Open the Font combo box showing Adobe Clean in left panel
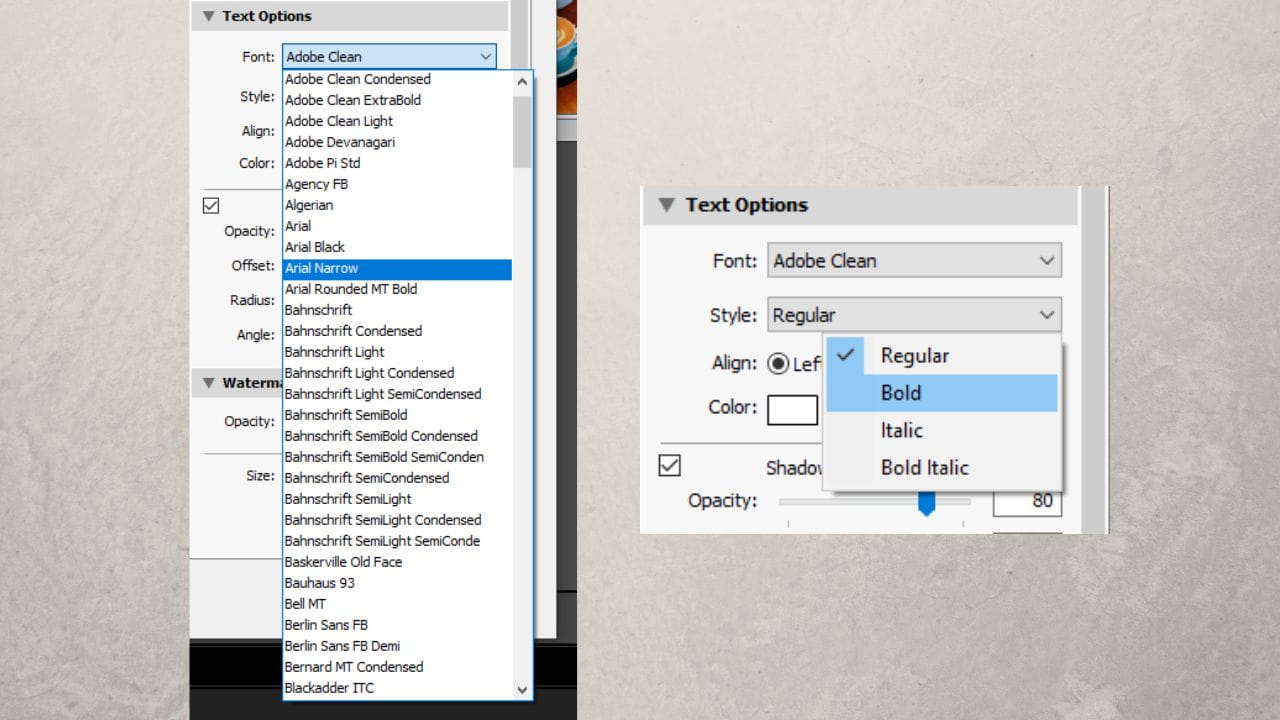1280x720 pixels. pos(389,57)
